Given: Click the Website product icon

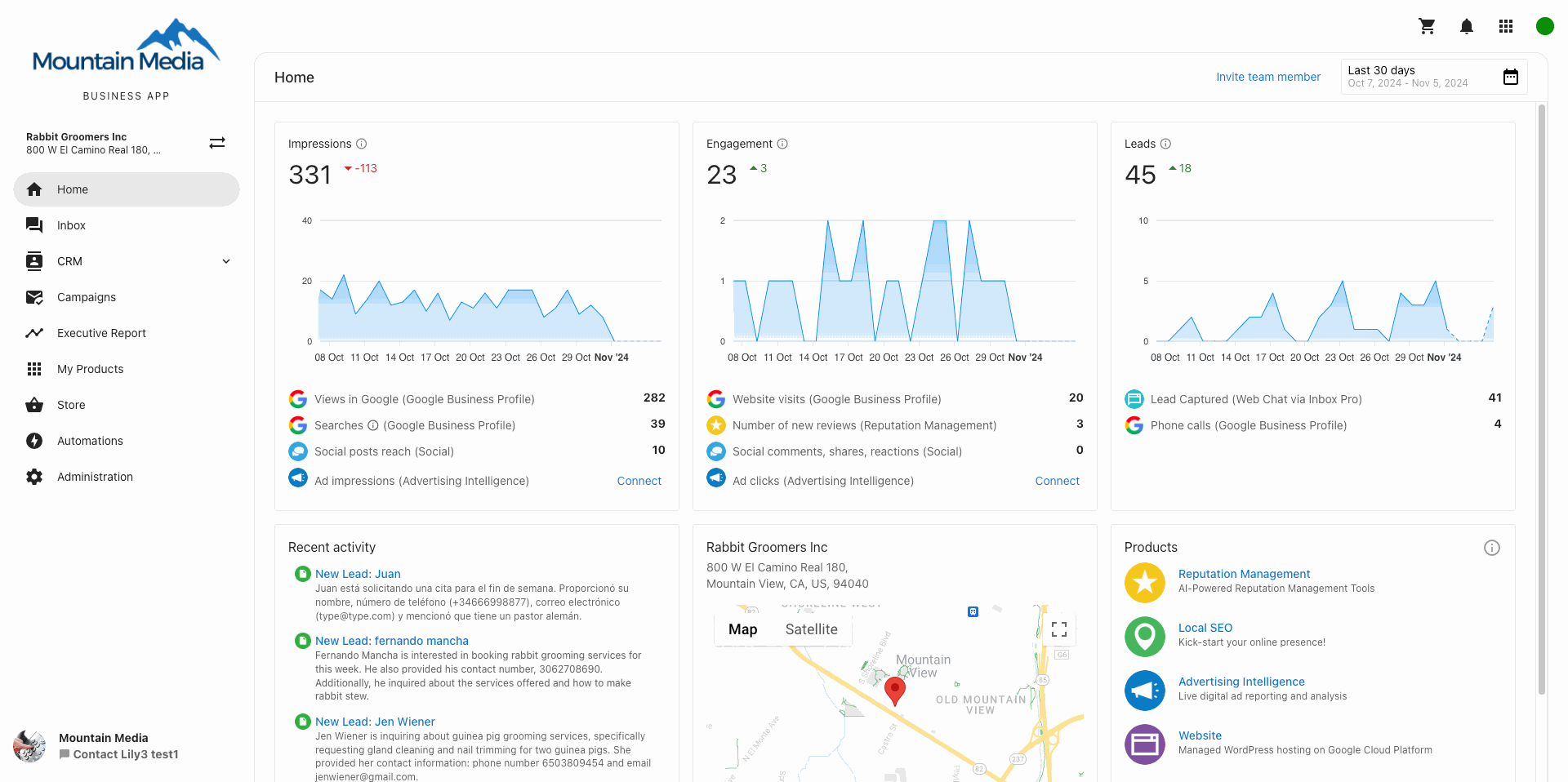Looking at the screenshot, I should click(x=1145, y=744).
